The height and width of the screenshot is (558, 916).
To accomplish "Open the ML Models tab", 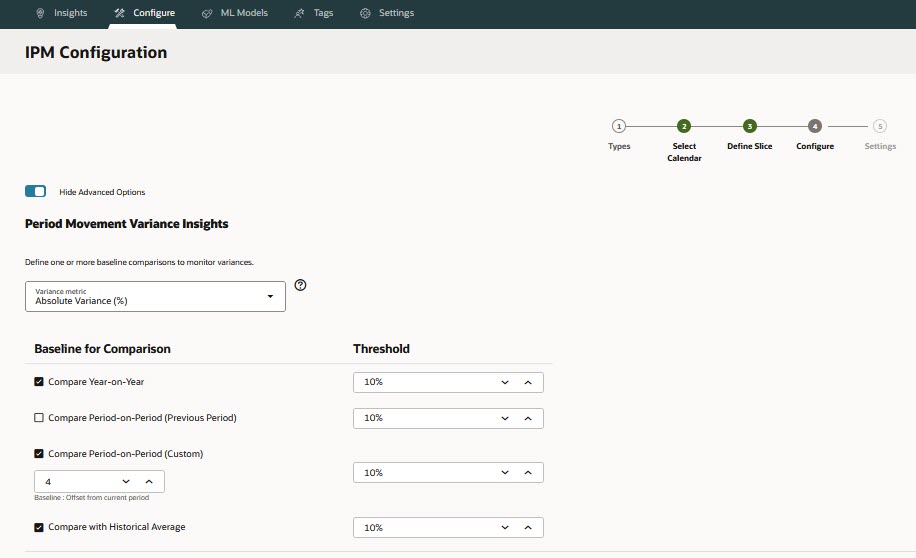I will pos(244,13).
